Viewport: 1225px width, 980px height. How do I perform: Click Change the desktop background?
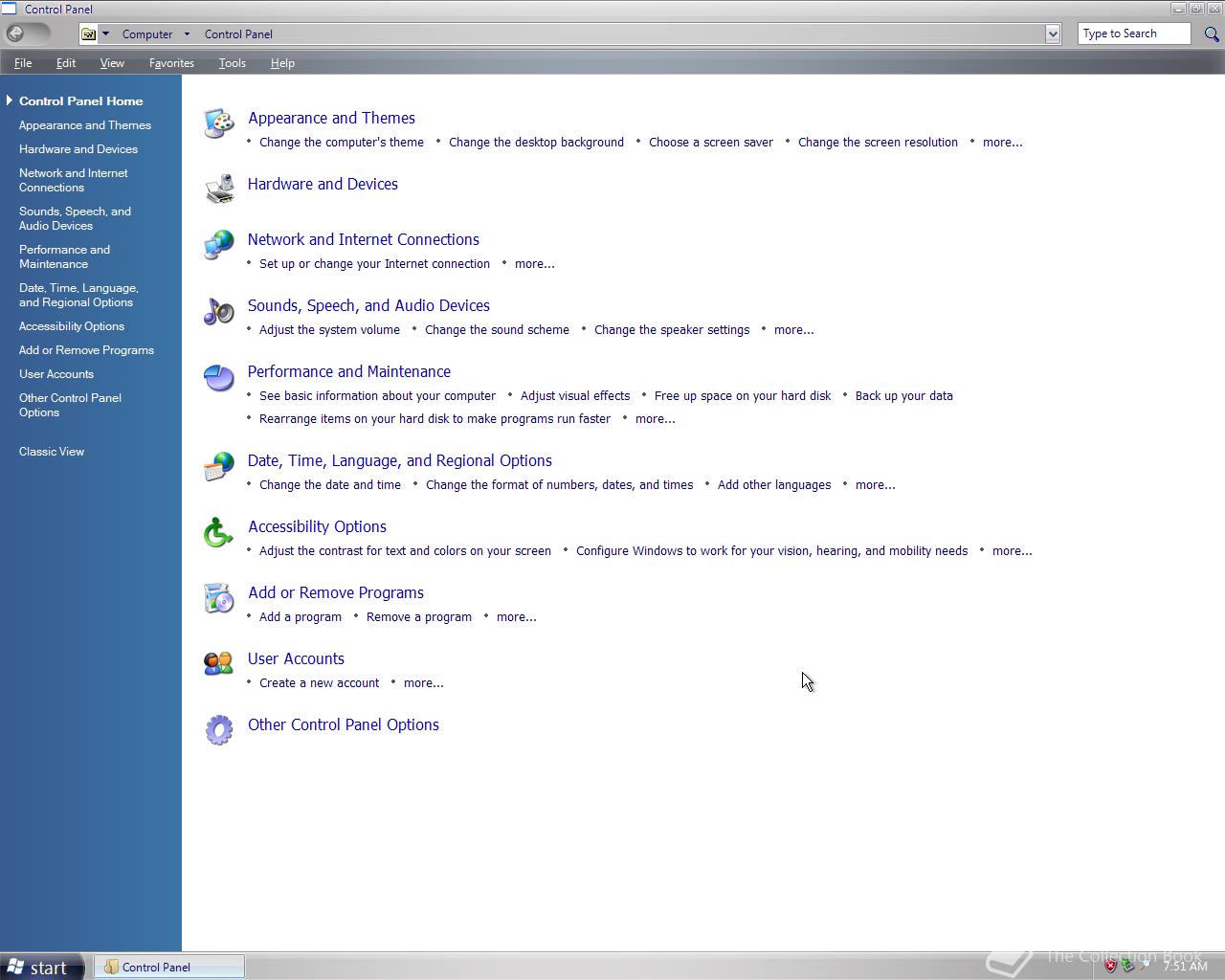tap(536, 142)
